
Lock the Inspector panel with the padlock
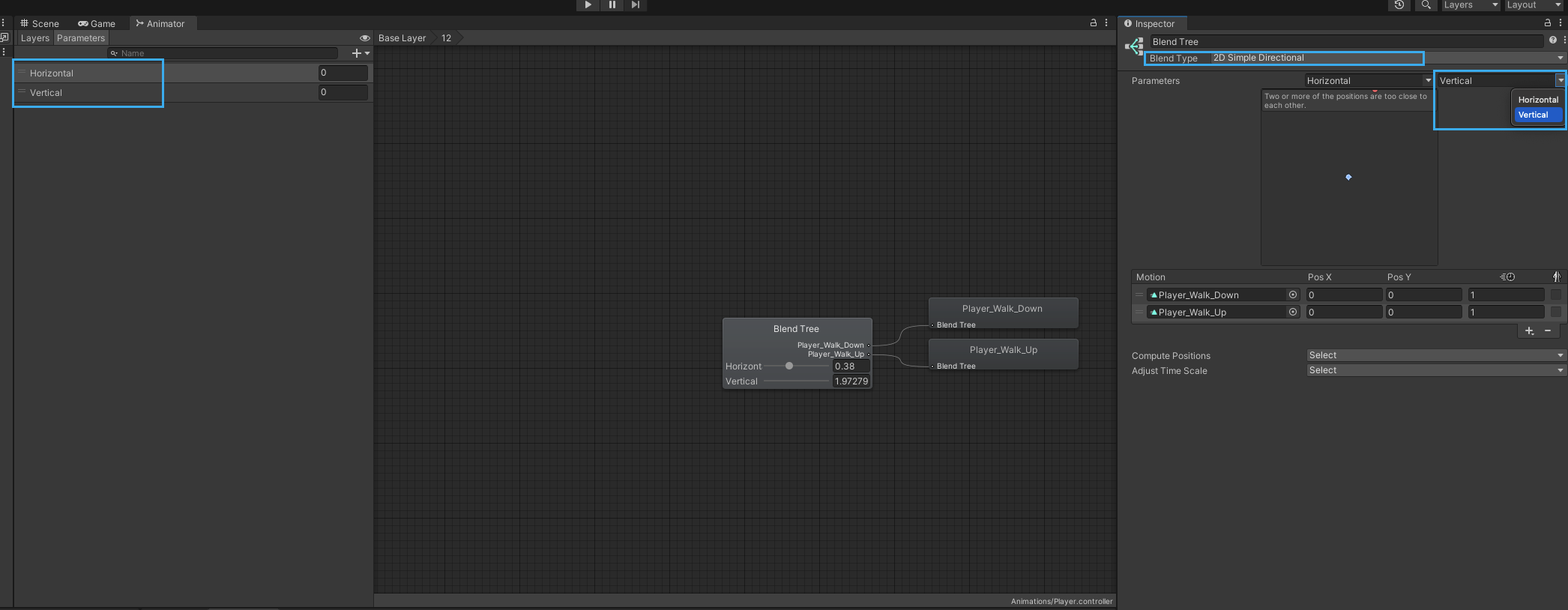tap(1547, 23)
